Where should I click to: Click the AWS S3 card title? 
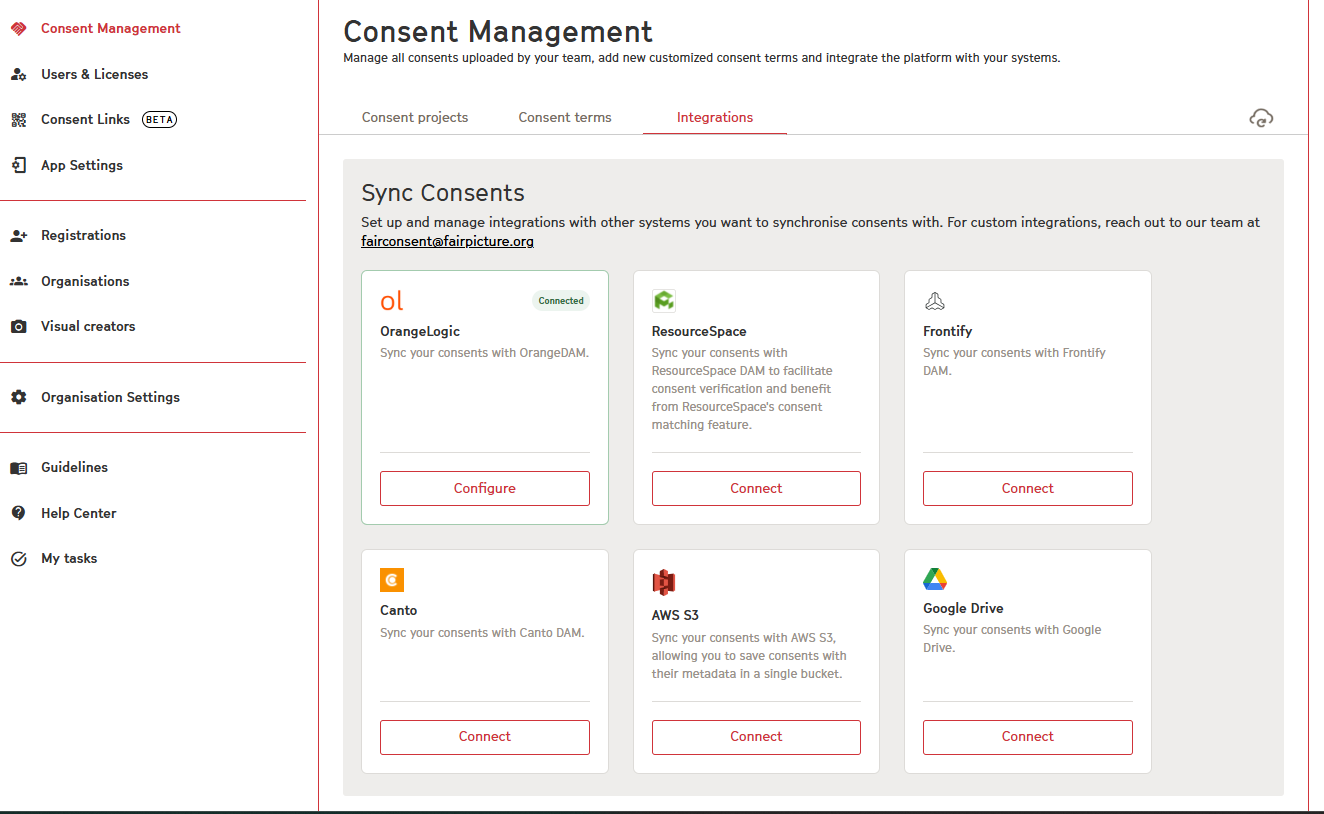(675, 616)
